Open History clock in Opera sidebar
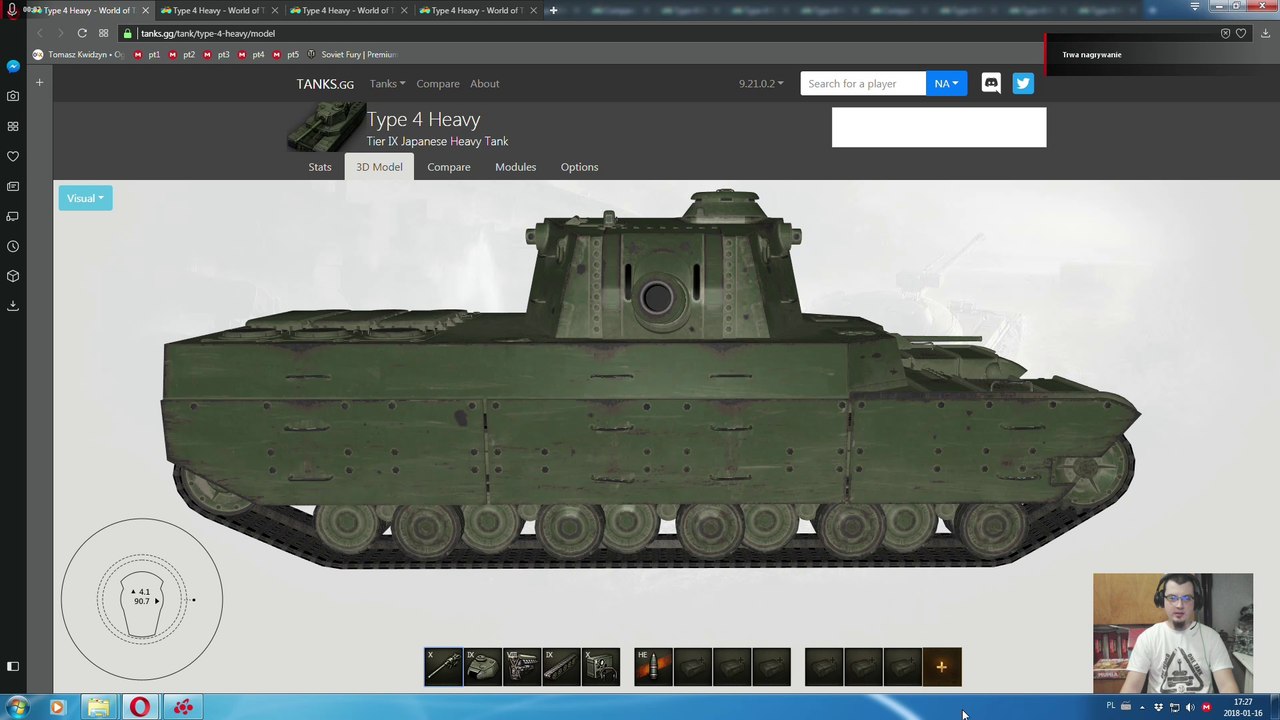Screen dimensions: 1280x720 coord(13,246)
